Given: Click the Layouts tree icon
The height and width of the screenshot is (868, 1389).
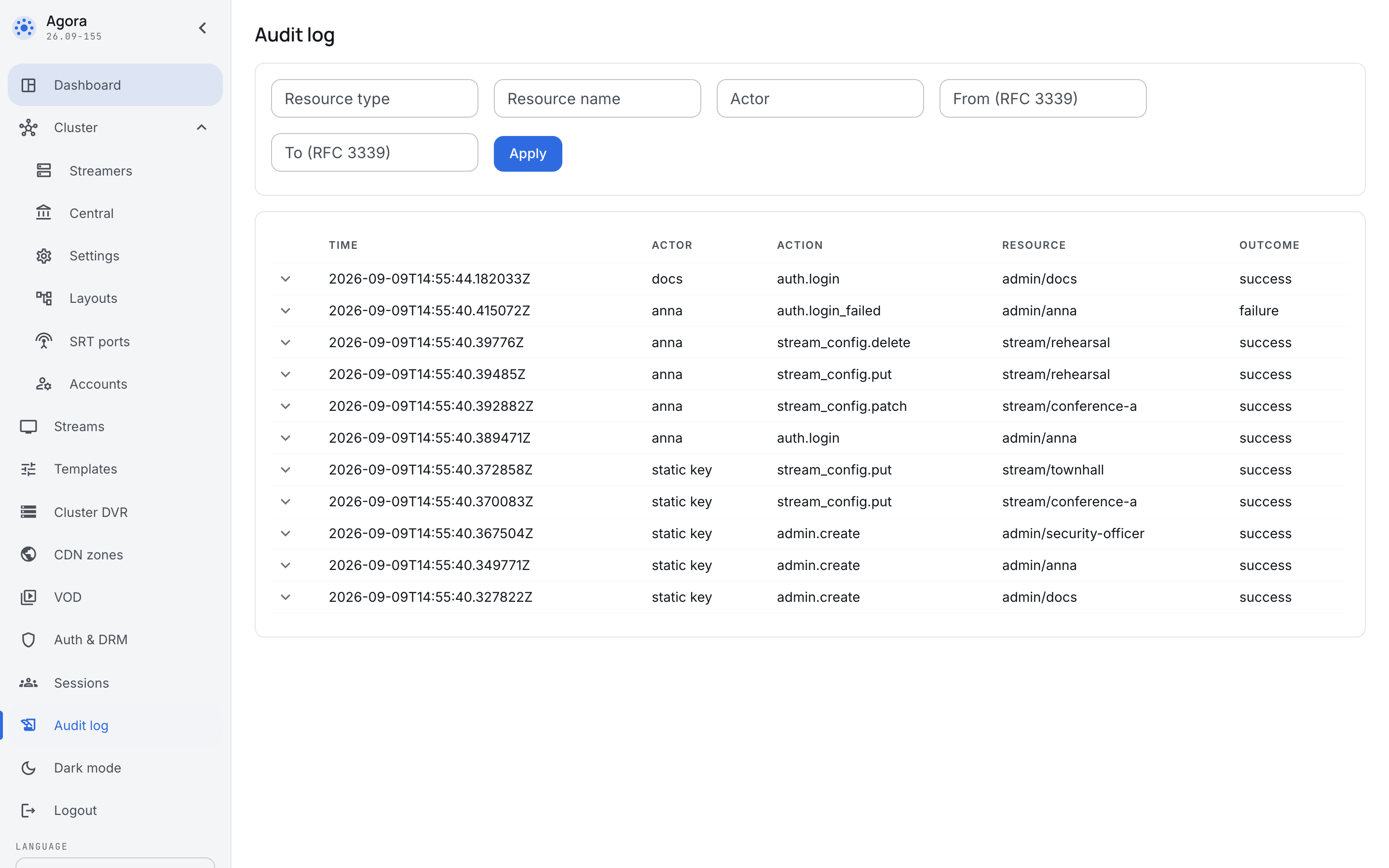Looking at the screenshot, I should [x=44, y=298].
